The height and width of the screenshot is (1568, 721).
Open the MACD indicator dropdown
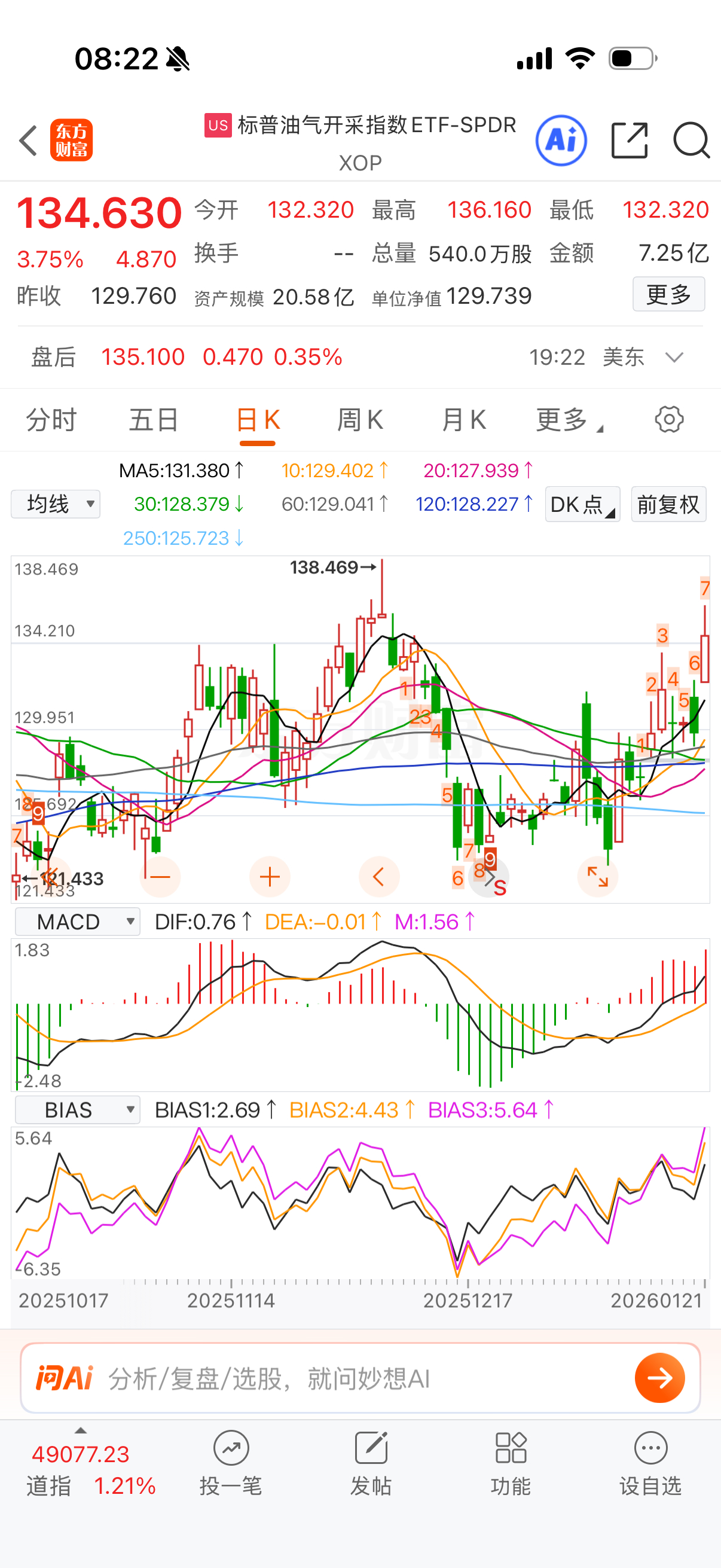(77, 922)
